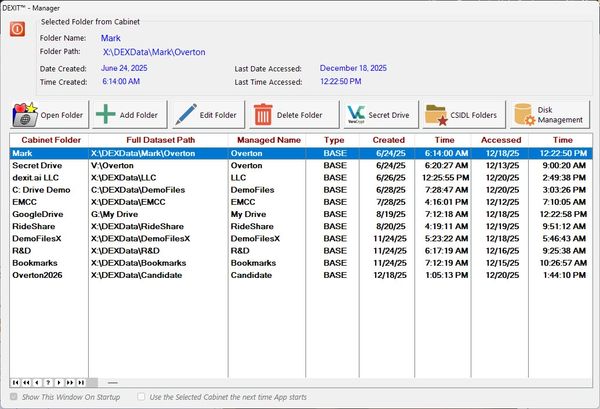Toggle Show This Window On Startup checkbox
Image resolution: width=600 pixels, height=409 pixels.
[13, 397]
